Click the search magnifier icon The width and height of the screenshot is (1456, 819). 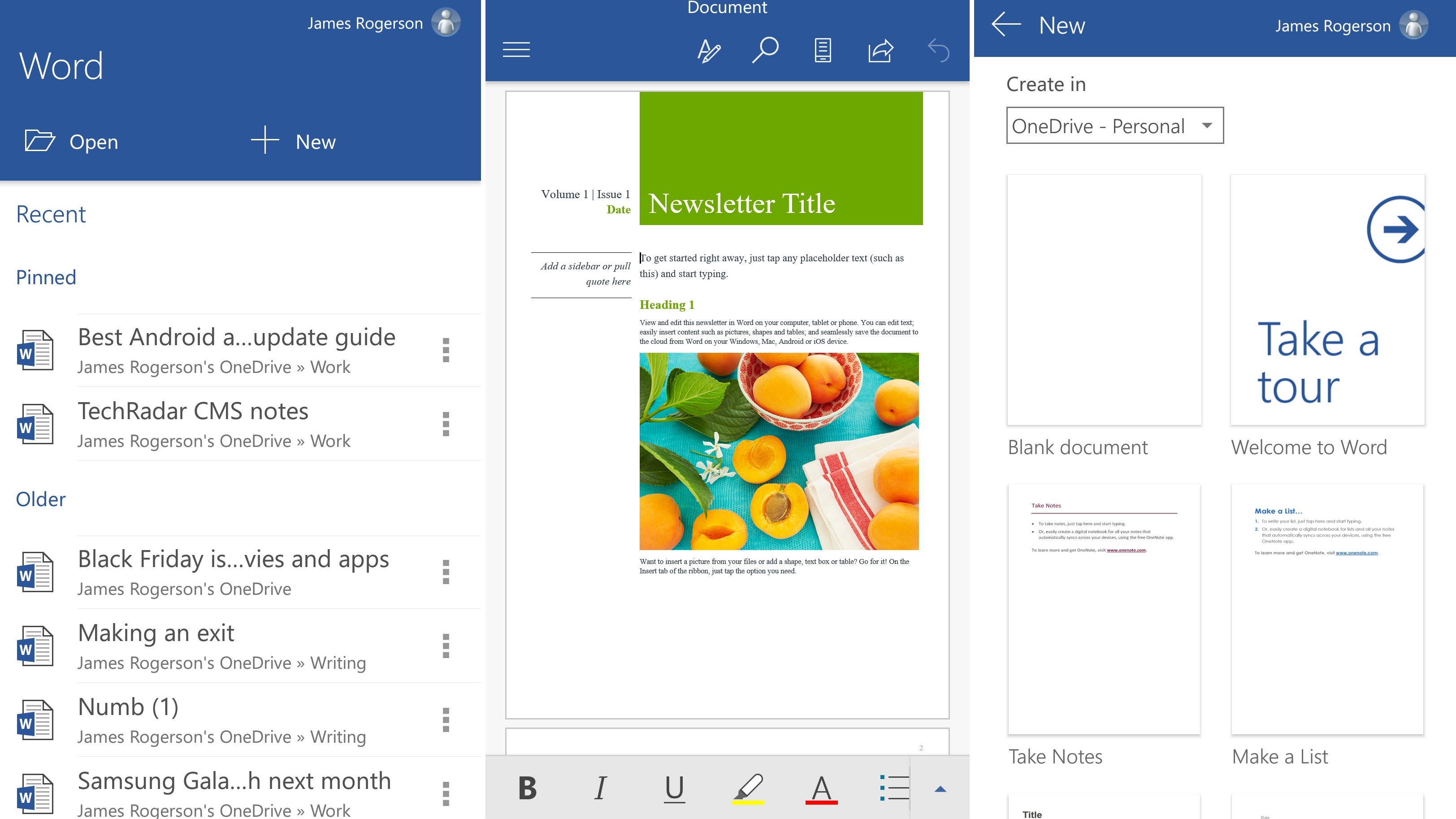click(x=765, y=50)
